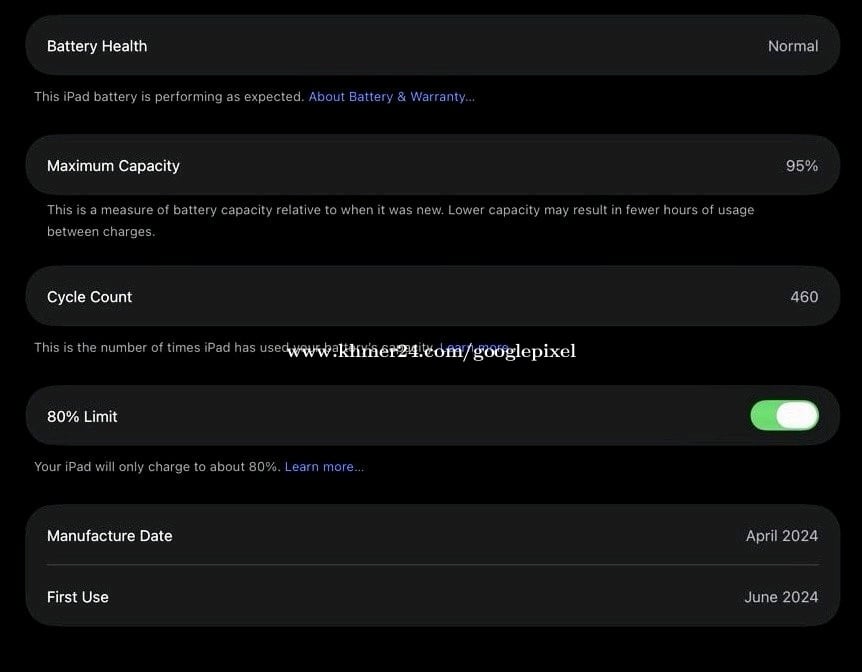Open About Battery & Warranty link
This screenshot has height=672, width=862.
coord(391,97)
